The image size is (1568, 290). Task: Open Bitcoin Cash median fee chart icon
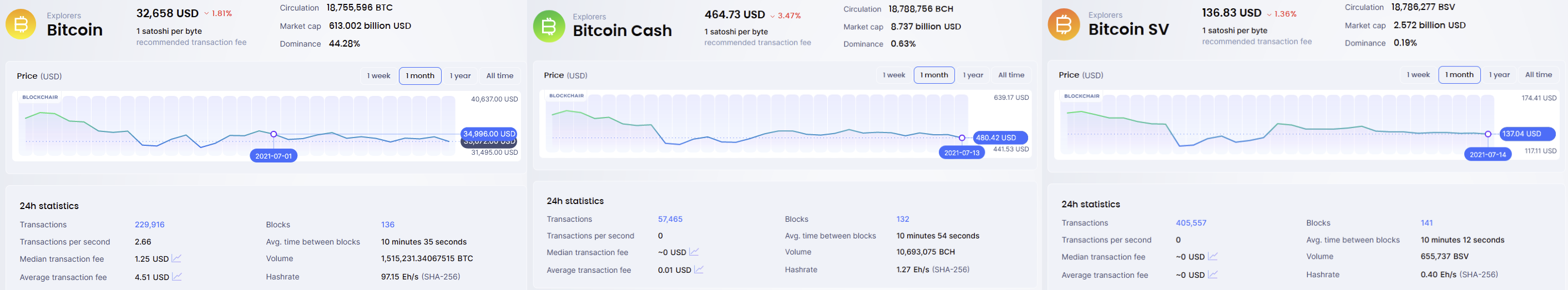coord(694,252)
